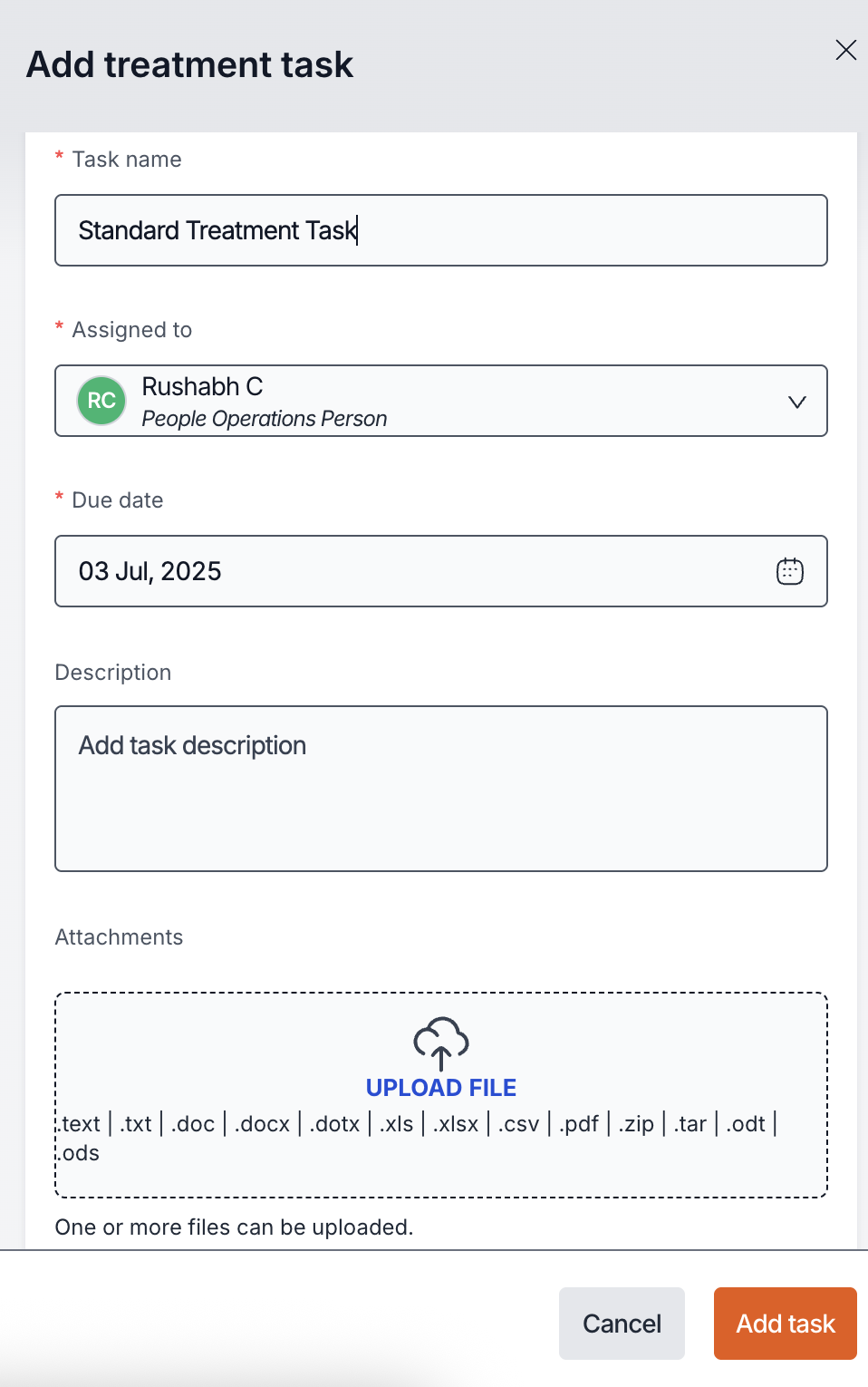This screenshot has height=1387, width=868.
Task: Click the Assigned to field label
Action: [132, 330]
